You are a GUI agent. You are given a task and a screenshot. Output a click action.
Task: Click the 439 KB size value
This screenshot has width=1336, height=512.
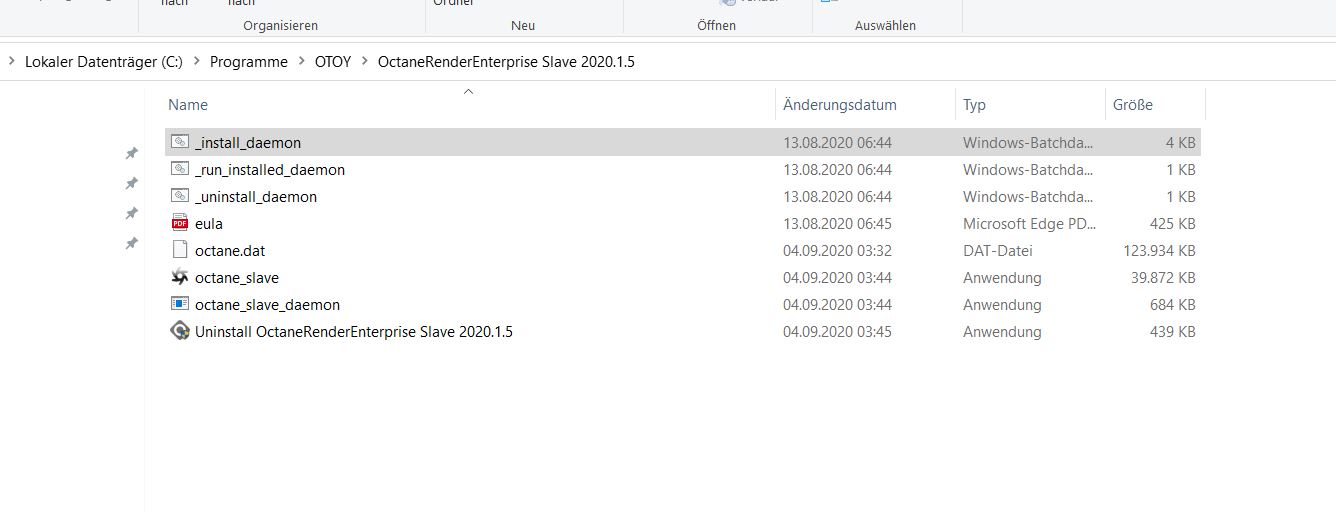[x=1172, y=332]
